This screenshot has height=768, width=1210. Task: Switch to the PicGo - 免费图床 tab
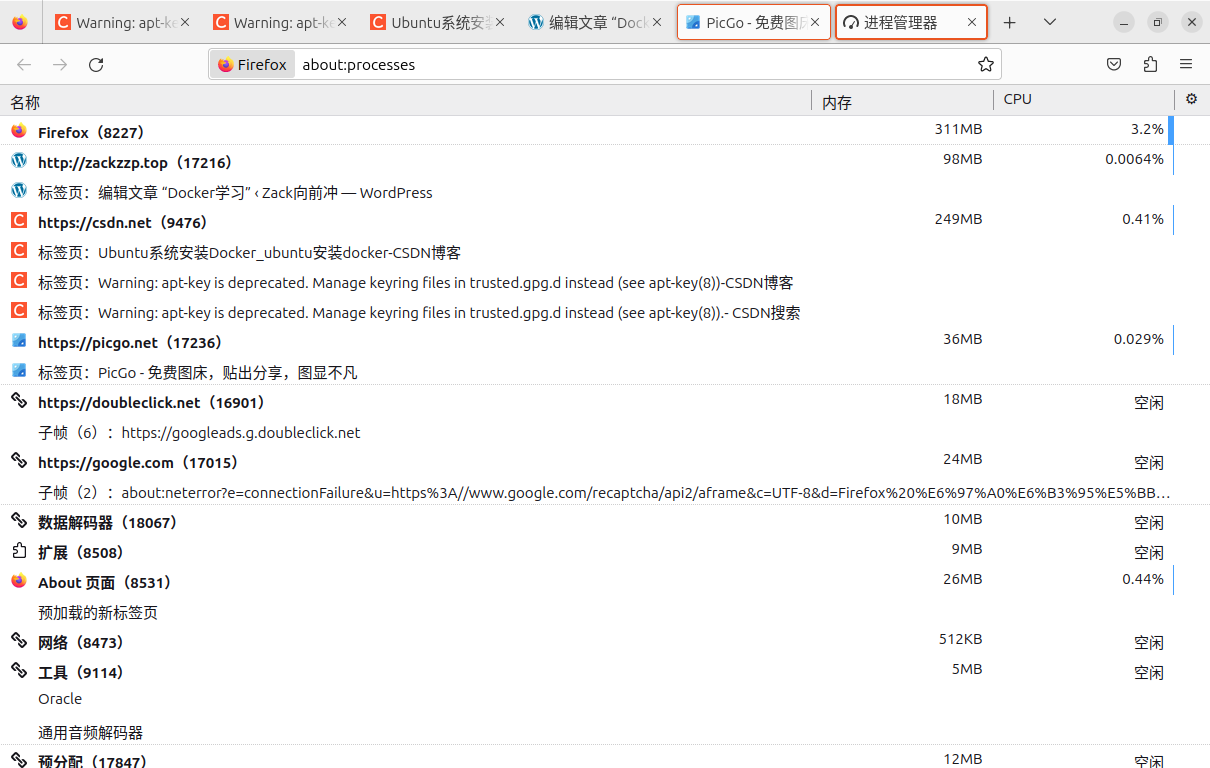pos(754,22)
